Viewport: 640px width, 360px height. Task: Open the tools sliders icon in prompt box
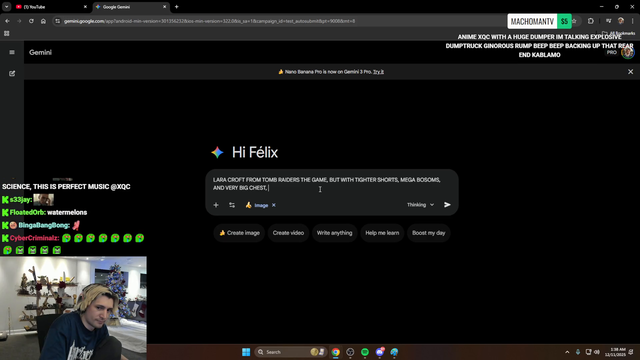[232, 205]
